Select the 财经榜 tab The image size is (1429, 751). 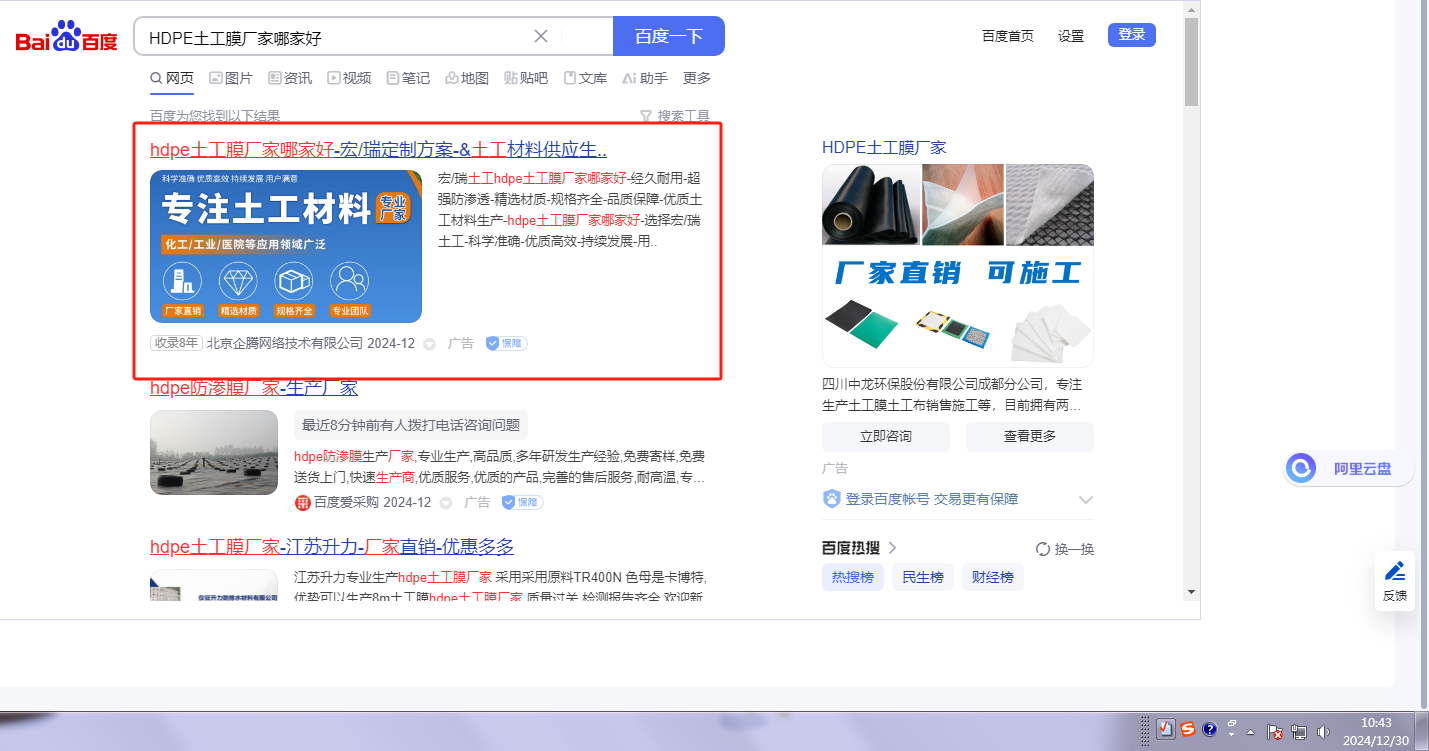click(993, 577)
